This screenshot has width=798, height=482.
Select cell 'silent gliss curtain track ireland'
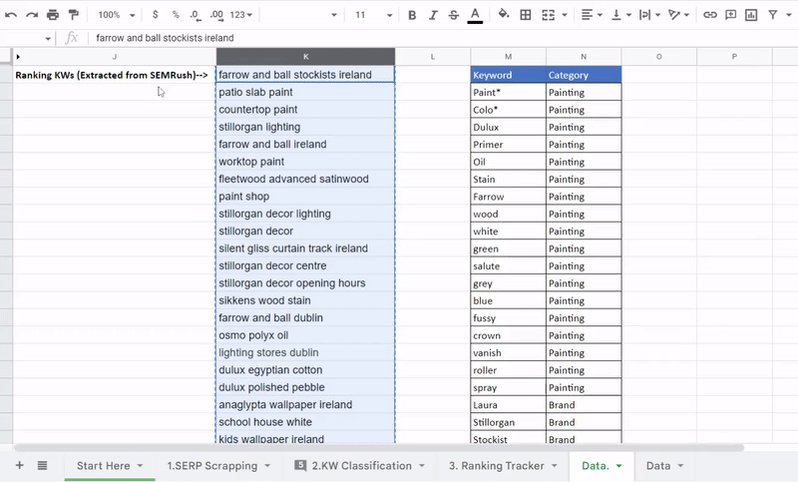coord(305,248)
